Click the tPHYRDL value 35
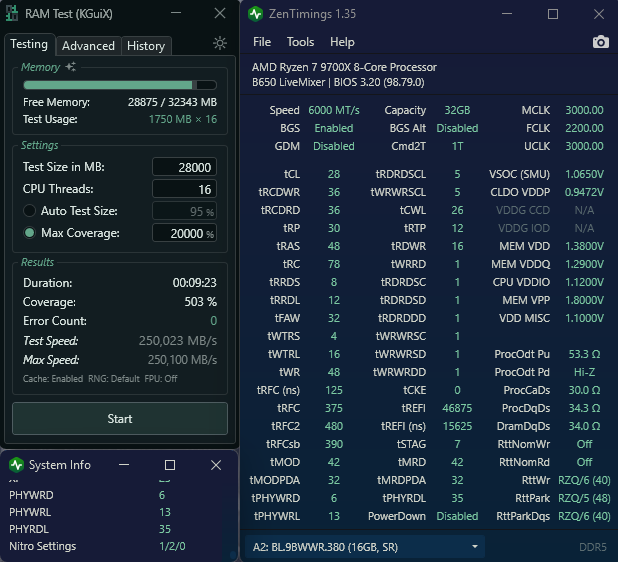Screen dimensions: 618x562 coord(457,499)
